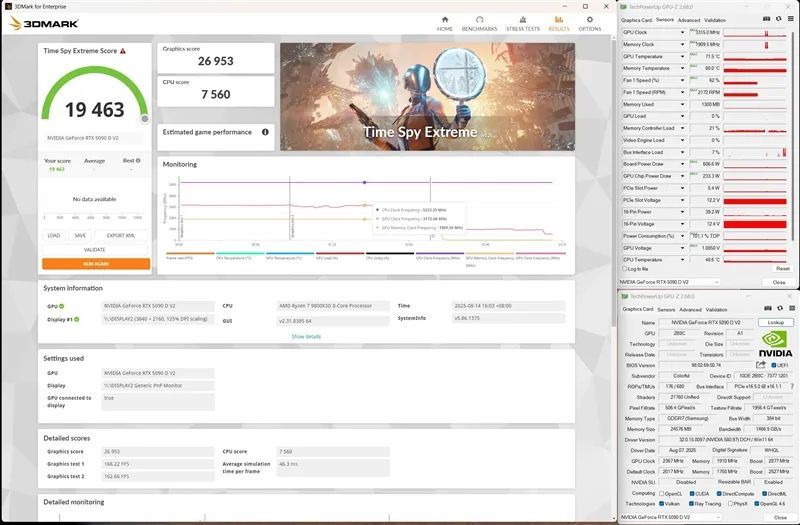Click the Time Spy Extreme warning triangle icon
The image size is (800, 525).
tap(123, 51)
